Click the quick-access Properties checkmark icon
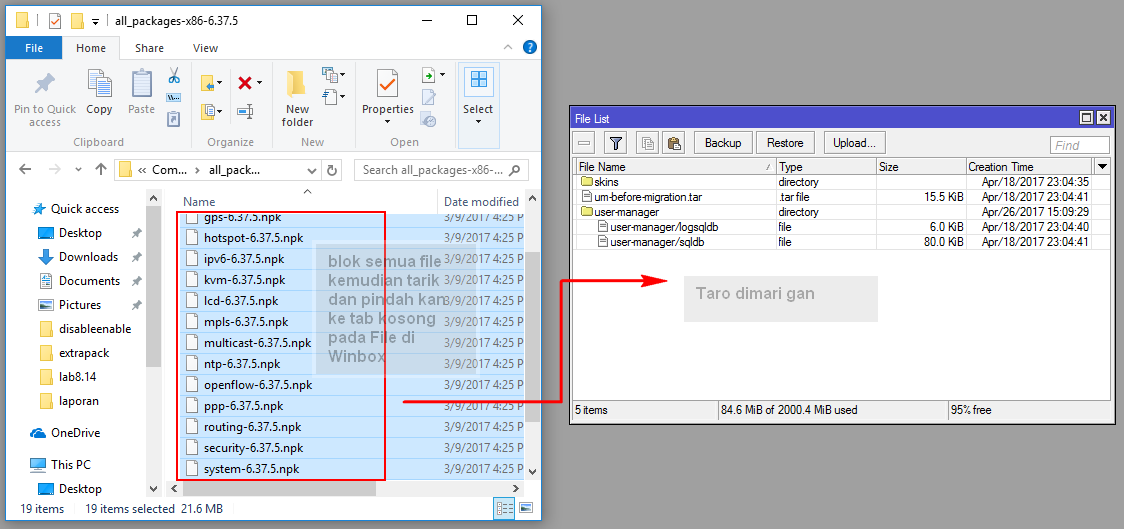Viewport: 1124px width, 529px height. tap(55, 21)
